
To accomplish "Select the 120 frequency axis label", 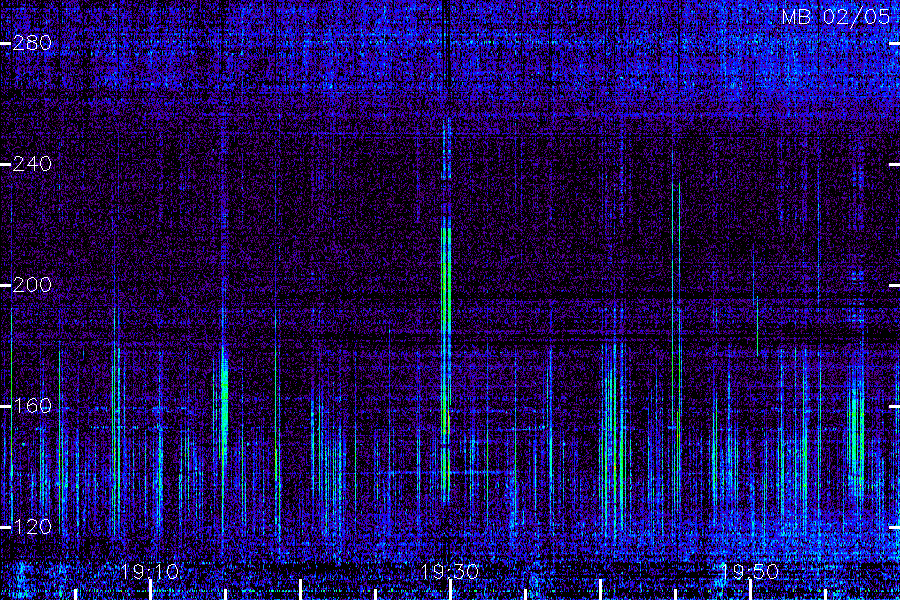I will tap(32, 527).
